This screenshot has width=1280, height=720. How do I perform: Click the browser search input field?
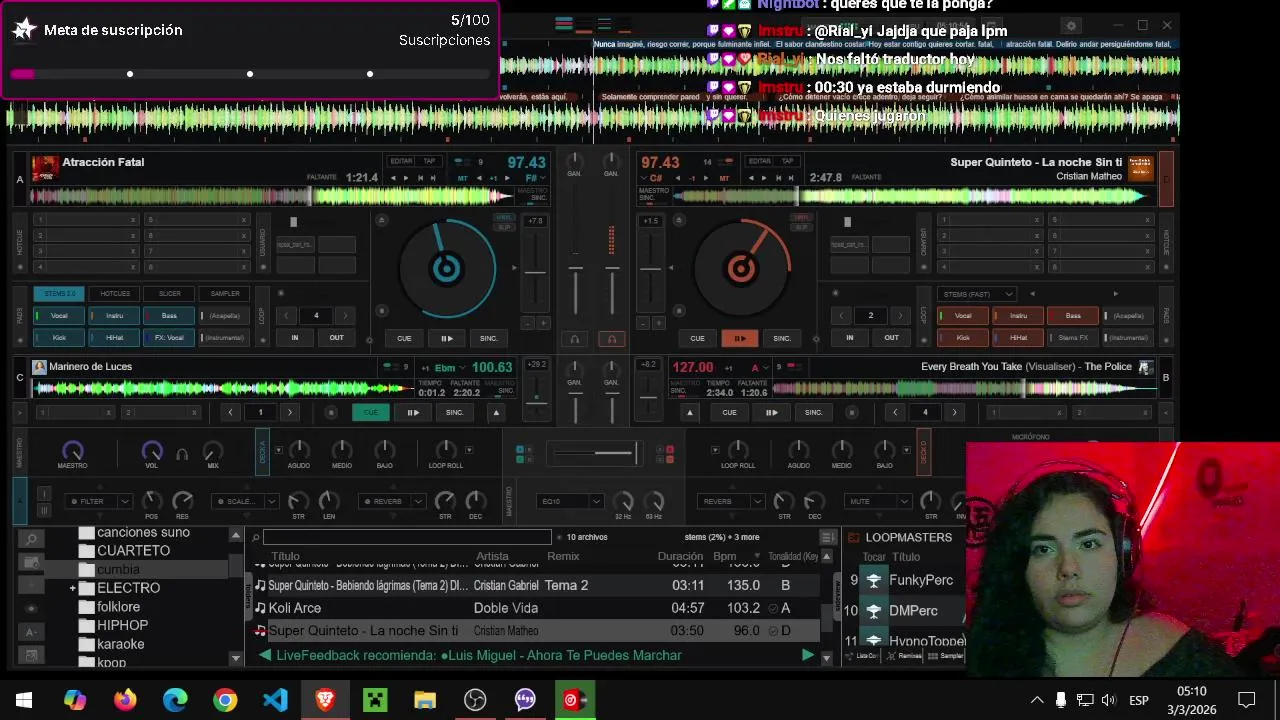405,537
